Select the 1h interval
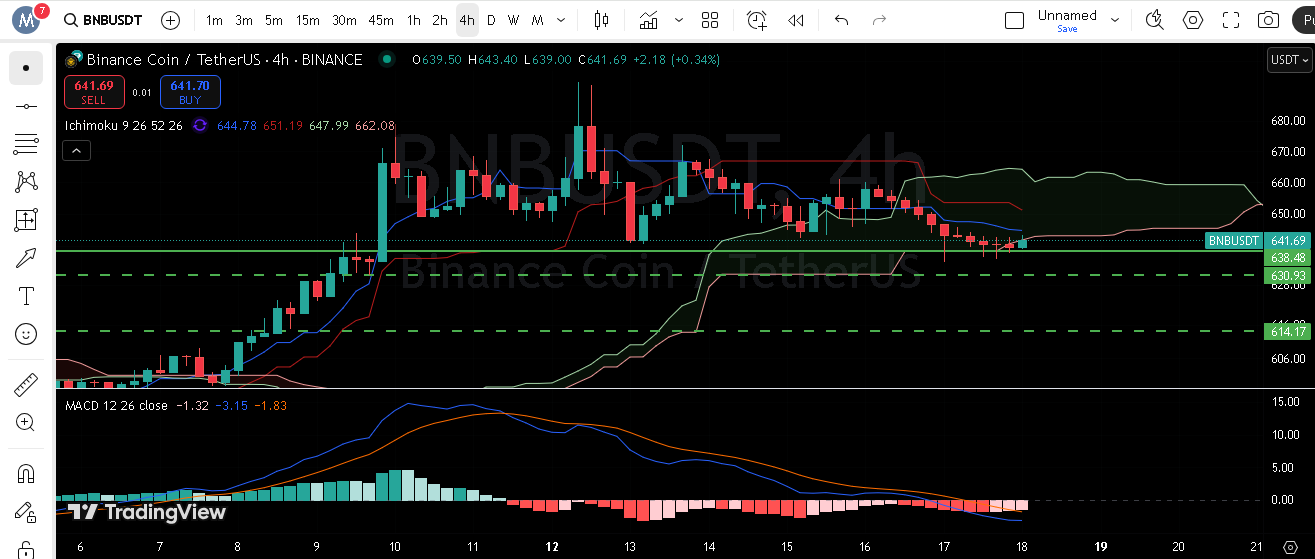The width and height of the screenshot is (1315, 559). click(414, 20)
